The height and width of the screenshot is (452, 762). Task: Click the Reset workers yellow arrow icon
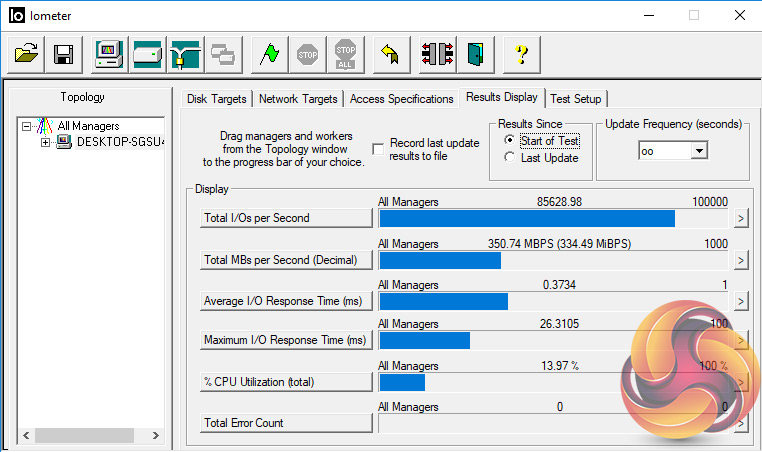391,56
